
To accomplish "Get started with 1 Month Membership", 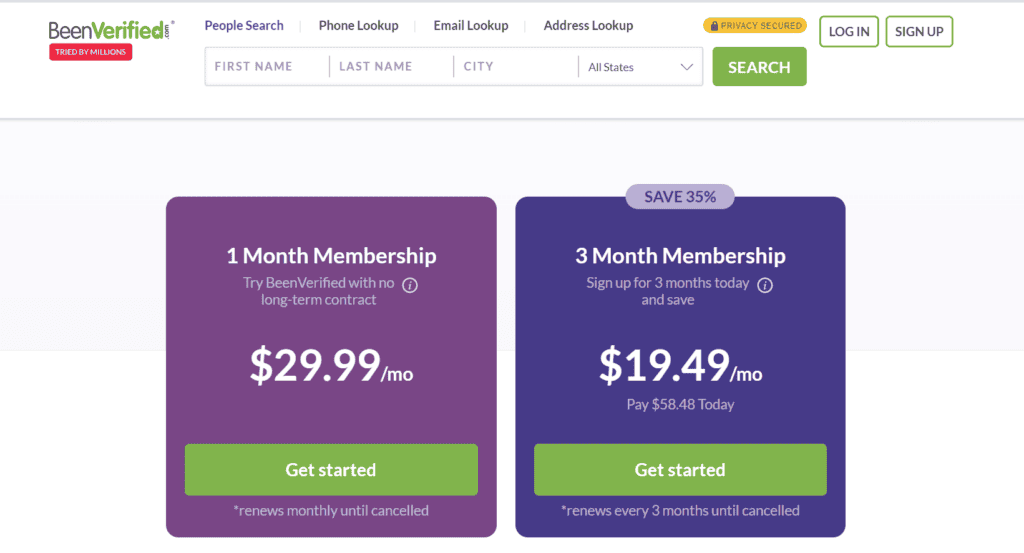I will pos(331,469).
